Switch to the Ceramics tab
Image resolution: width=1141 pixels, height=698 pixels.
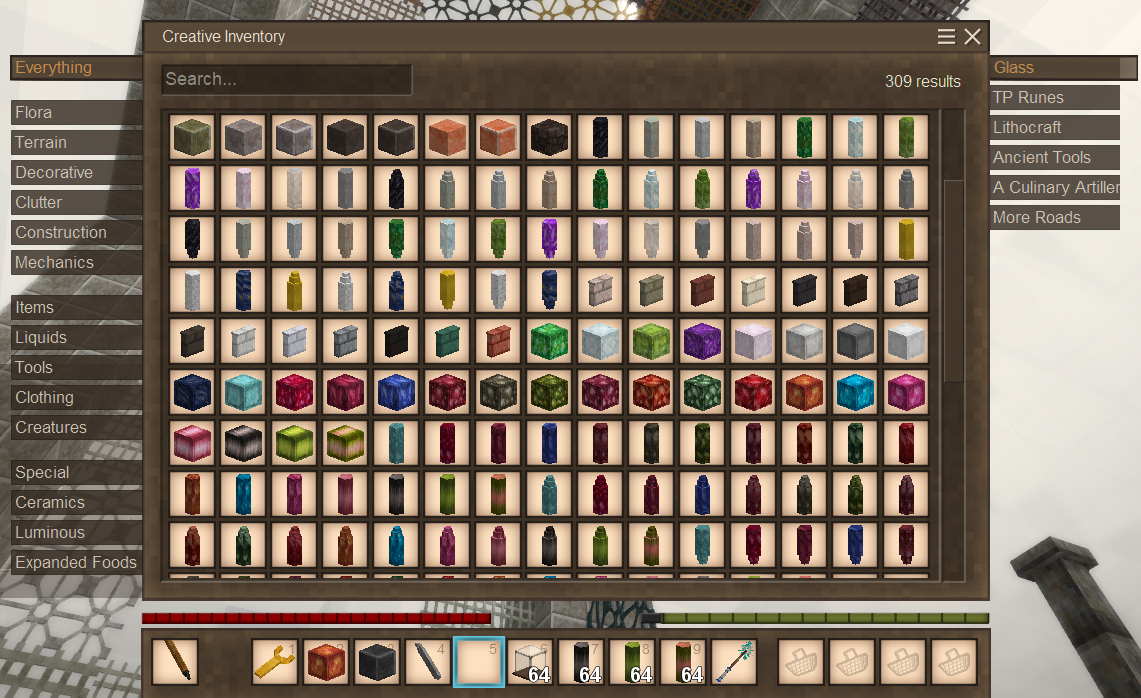[x=76, y=503]
